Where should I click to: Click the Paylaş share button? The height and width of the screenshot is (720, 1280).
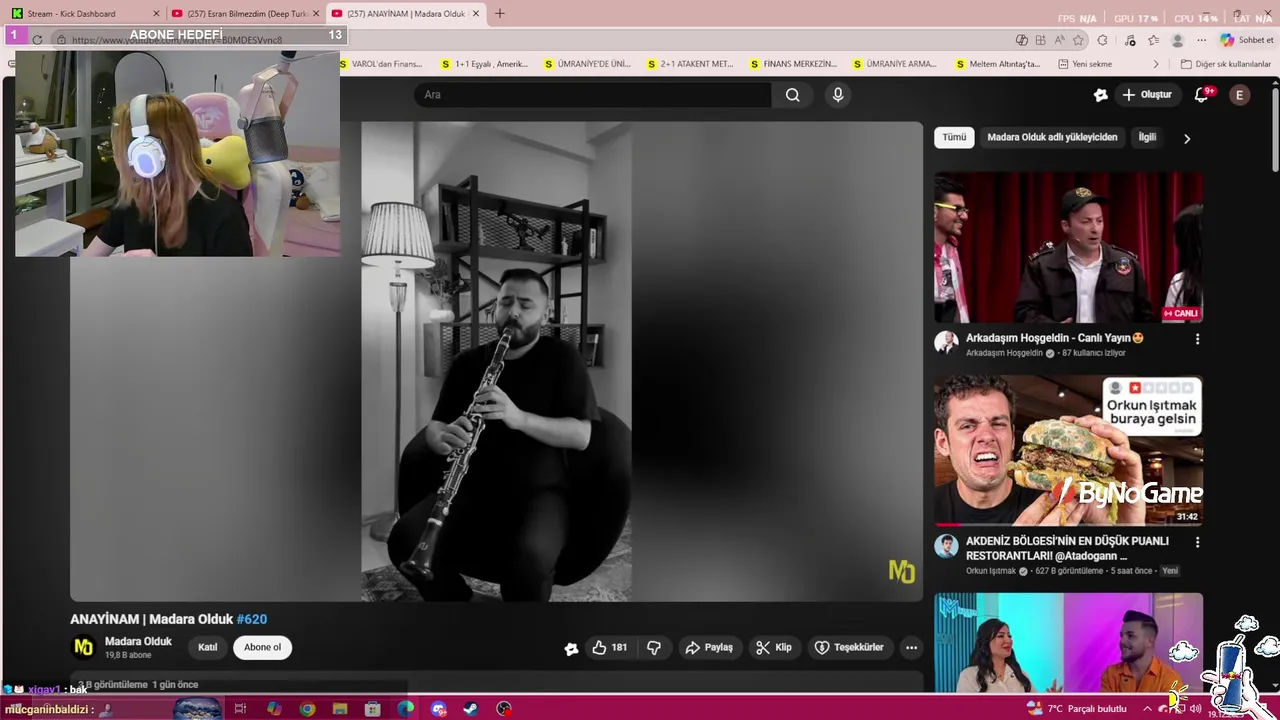708,648
